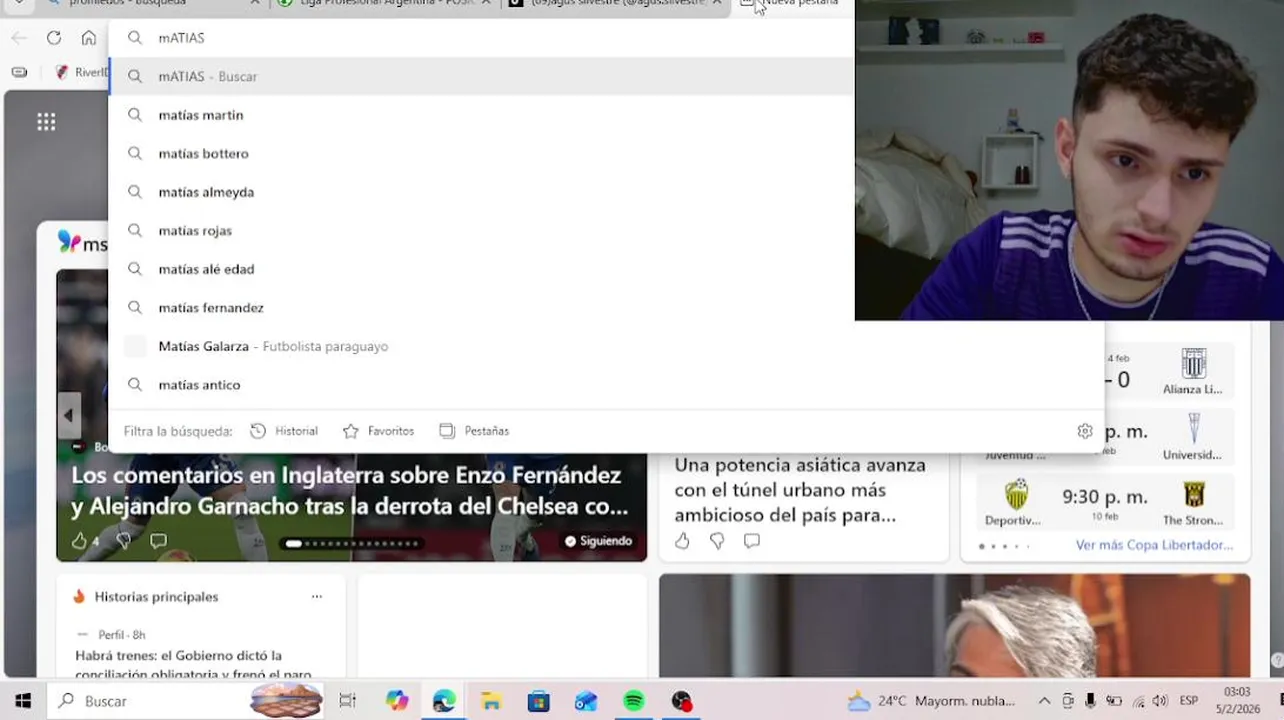This screenshot has height=720, width=1284.
Task: Show hidden system tray icons
Action: pos(1044,701)
